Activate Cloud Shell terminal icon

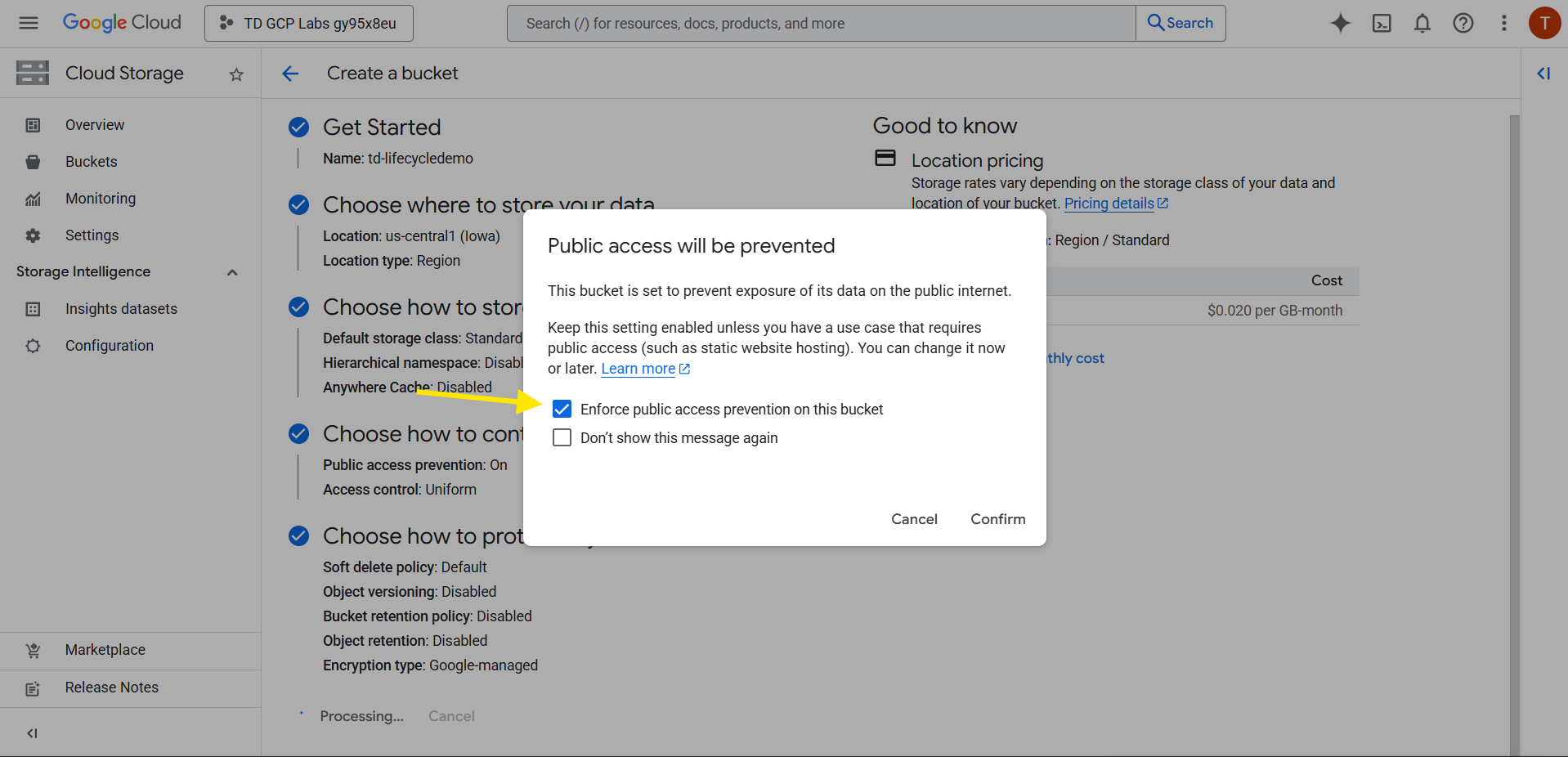(1381, 23)
